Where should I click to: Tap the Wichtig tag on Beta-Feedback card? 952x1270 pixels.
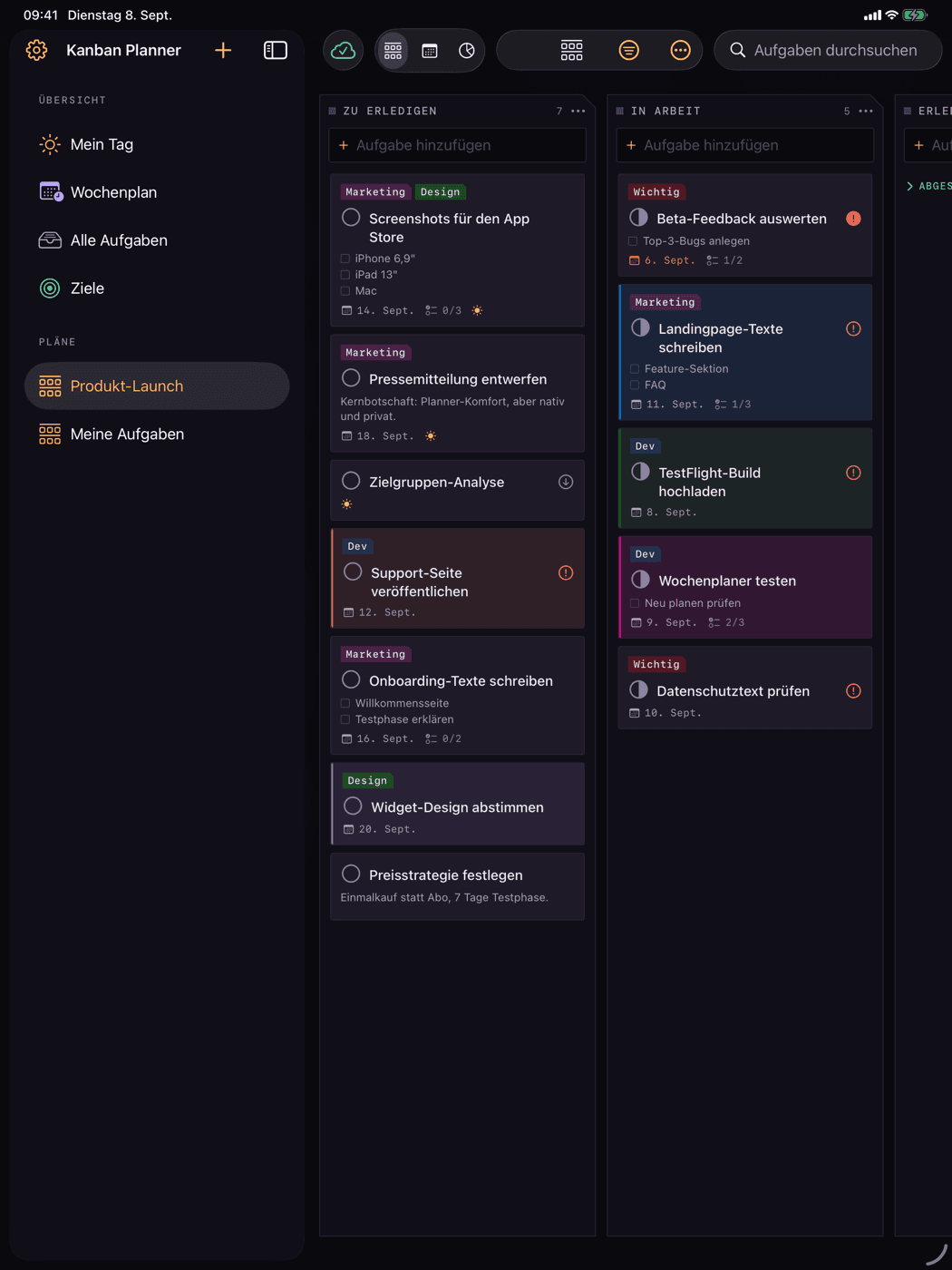tap(656, 192)
